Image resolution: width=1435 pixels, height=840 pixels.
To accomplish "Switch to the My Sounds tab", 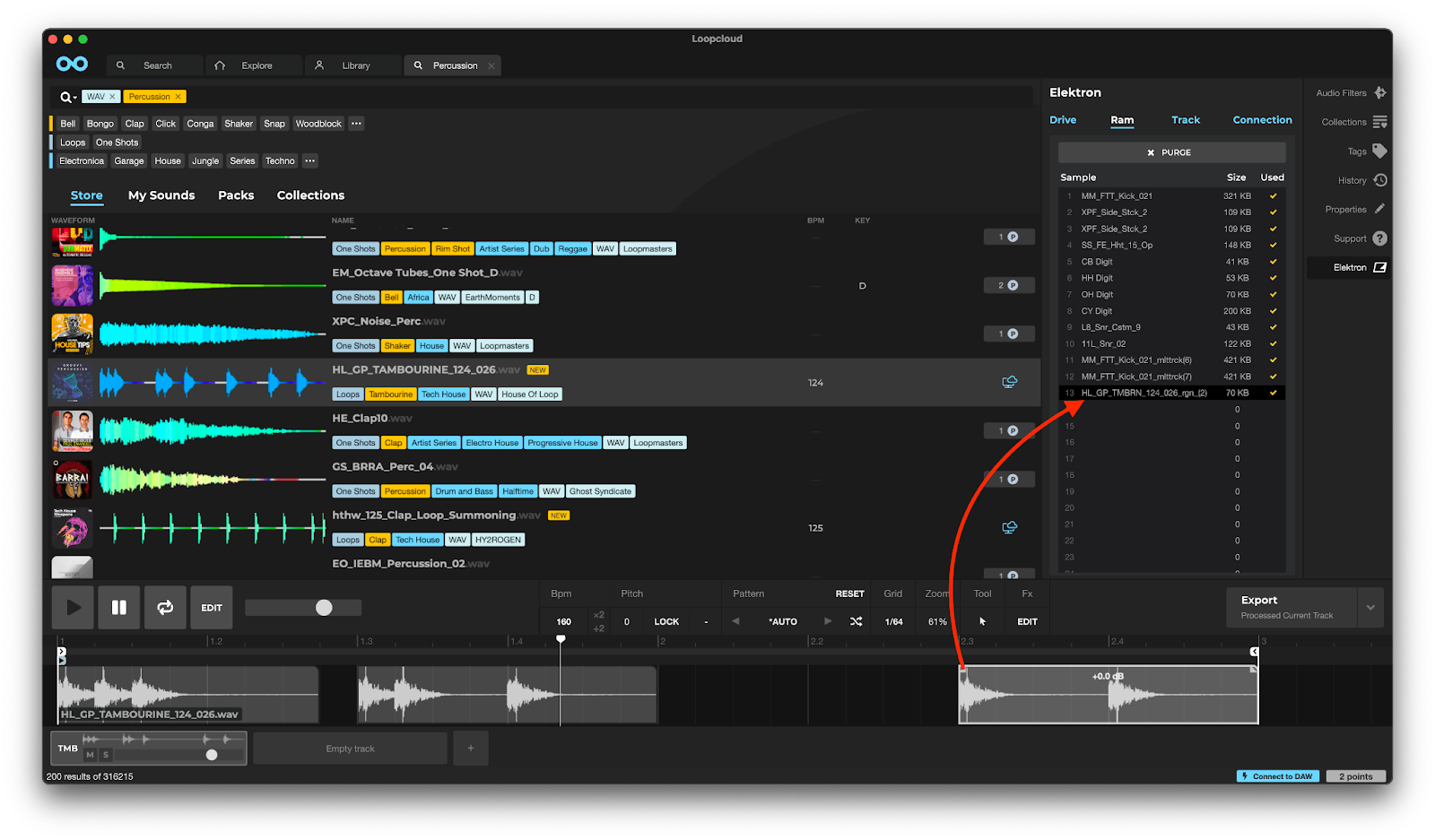I will pos(161,195).
